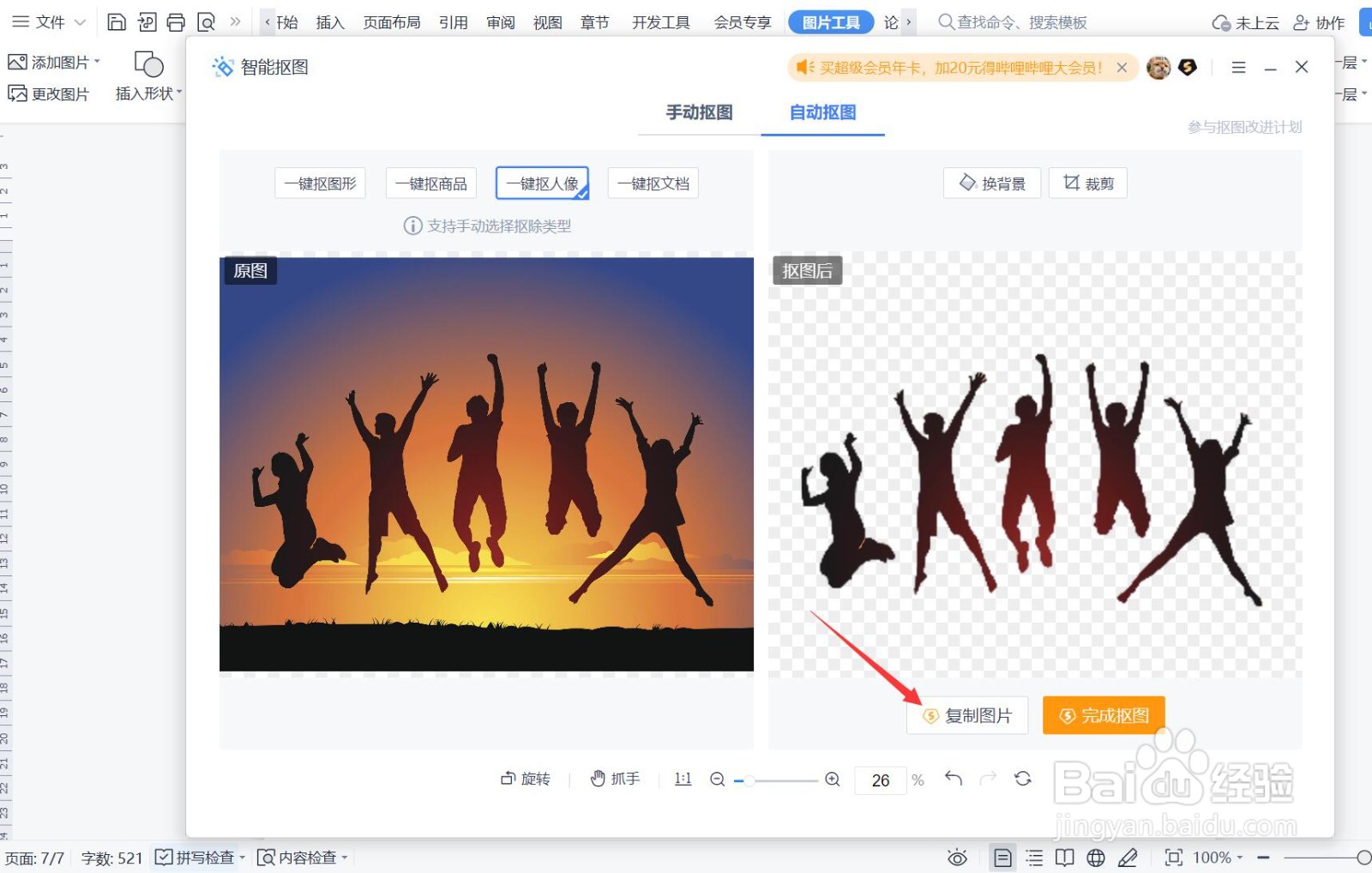The image size is (1372, 873).
Task: Click the zoom out magnifier icon
Action: pyautogui.click(x=717, y=780)
